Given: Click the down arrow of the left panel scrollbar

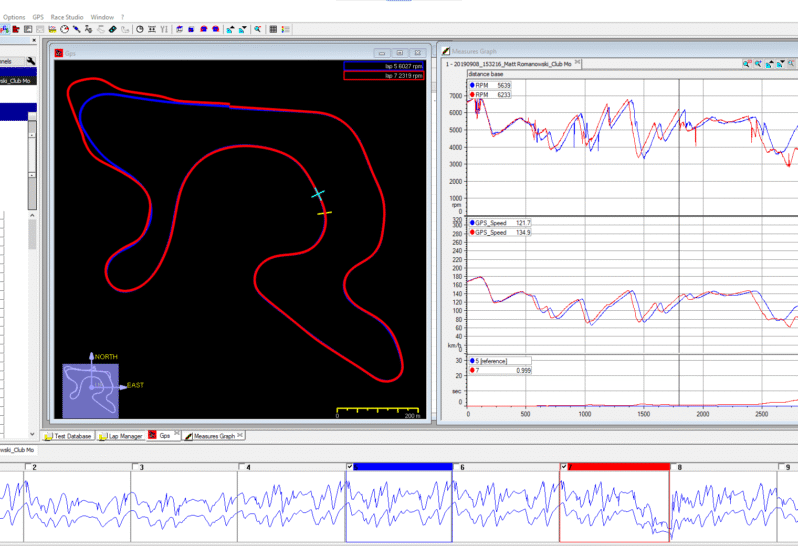Looking at the screenshot, I should pos(32,434).
